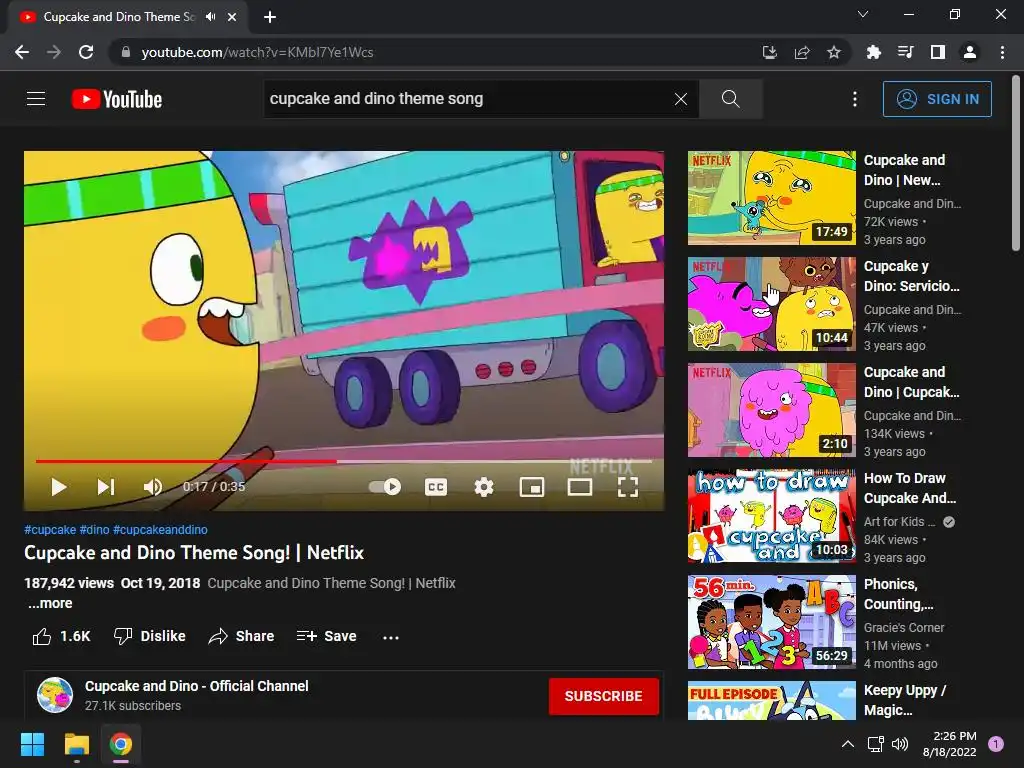Open the 2:10 Cupcake and Dino thumbnail
This screenshot has height=768, width=1024.
pos(771,410)
